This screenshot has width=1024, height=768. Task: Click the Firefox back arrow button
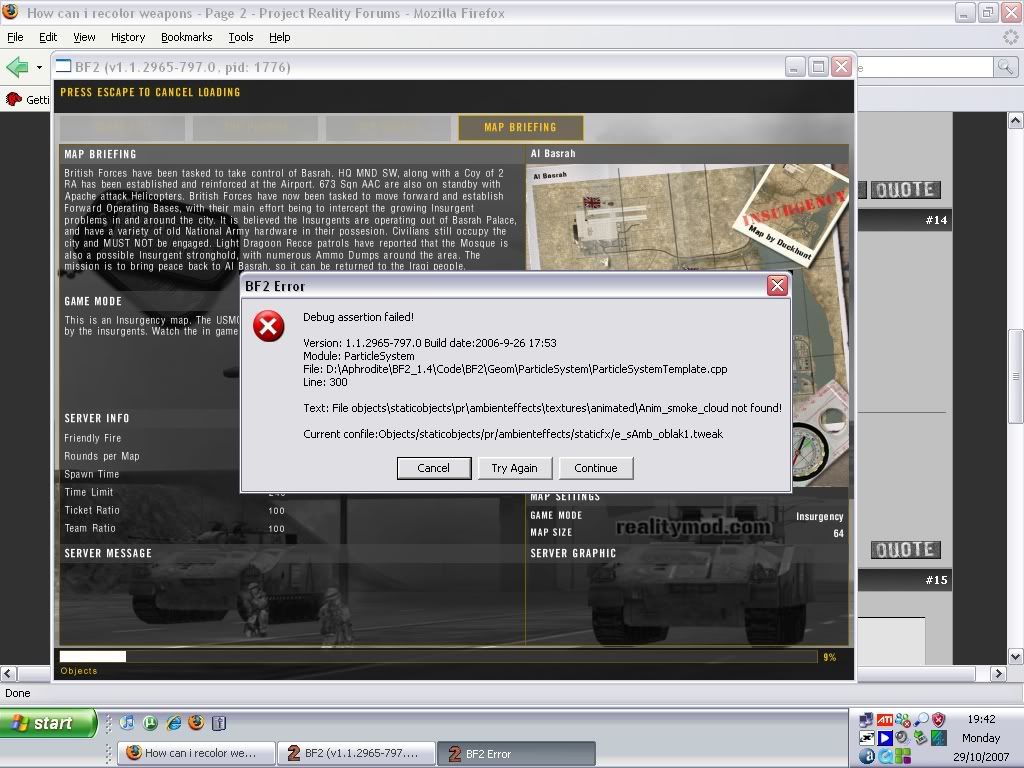pyautogui.click(x=17, y=68)
